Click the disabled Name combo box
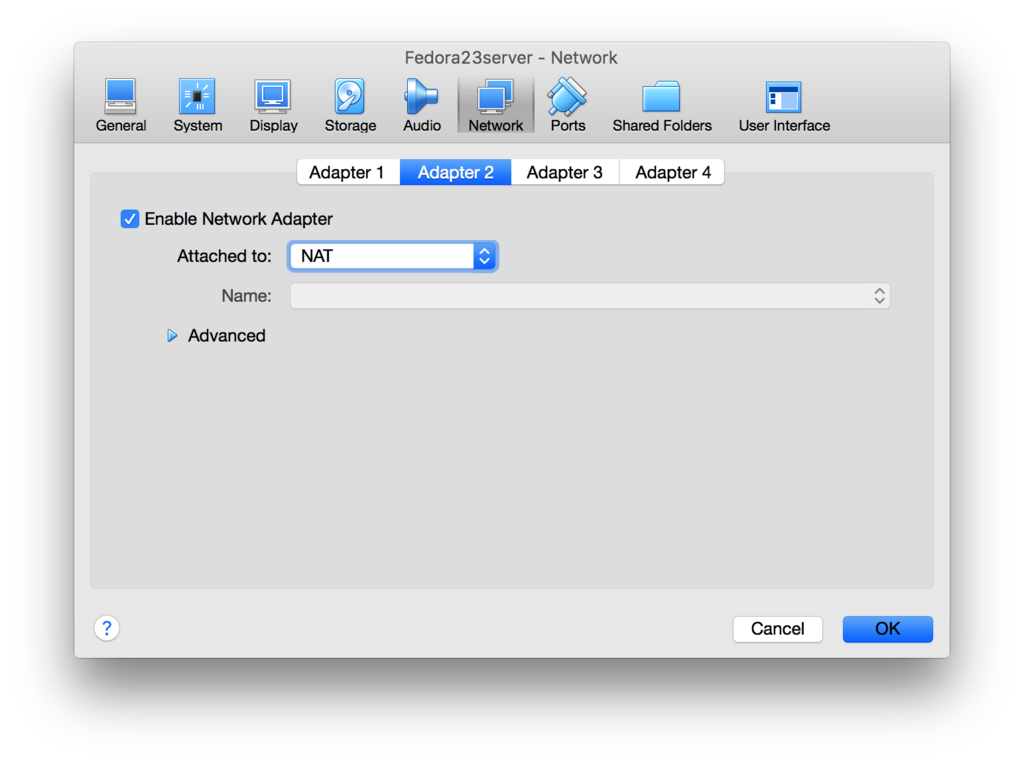 [590, 296]
